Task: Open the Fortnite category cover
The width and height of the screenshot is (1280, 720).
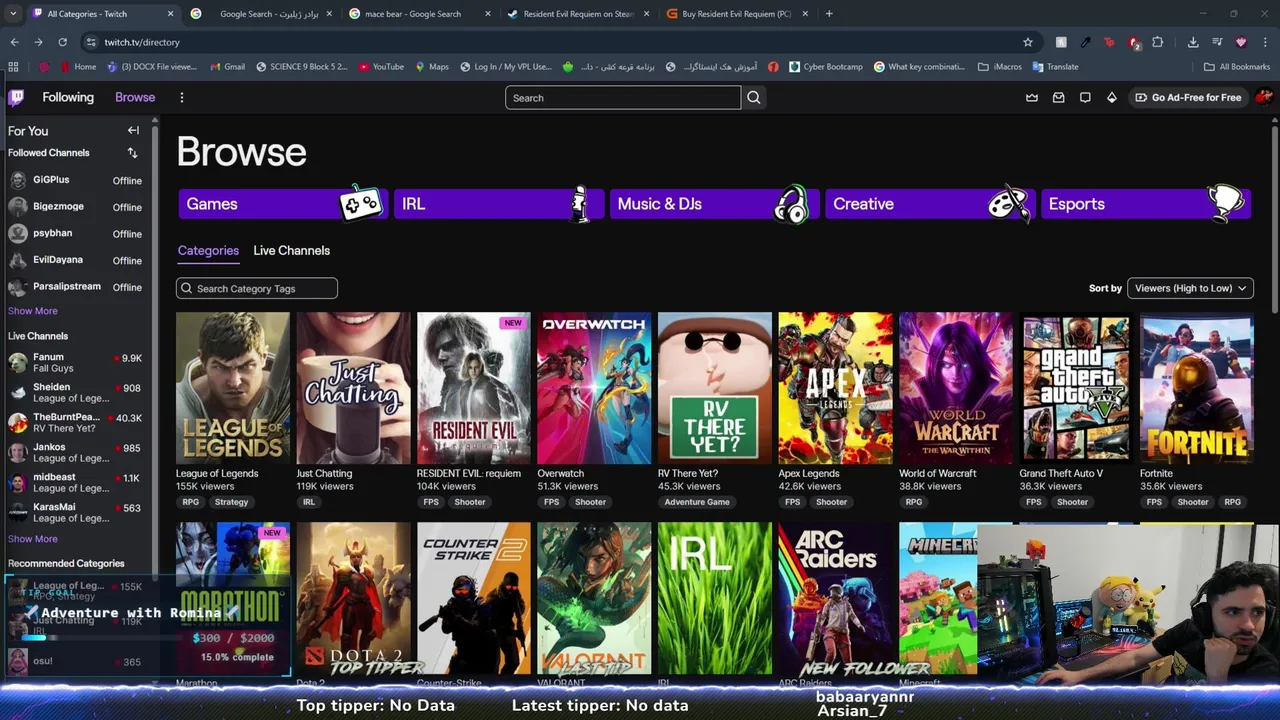Action: pos(1197,388)
